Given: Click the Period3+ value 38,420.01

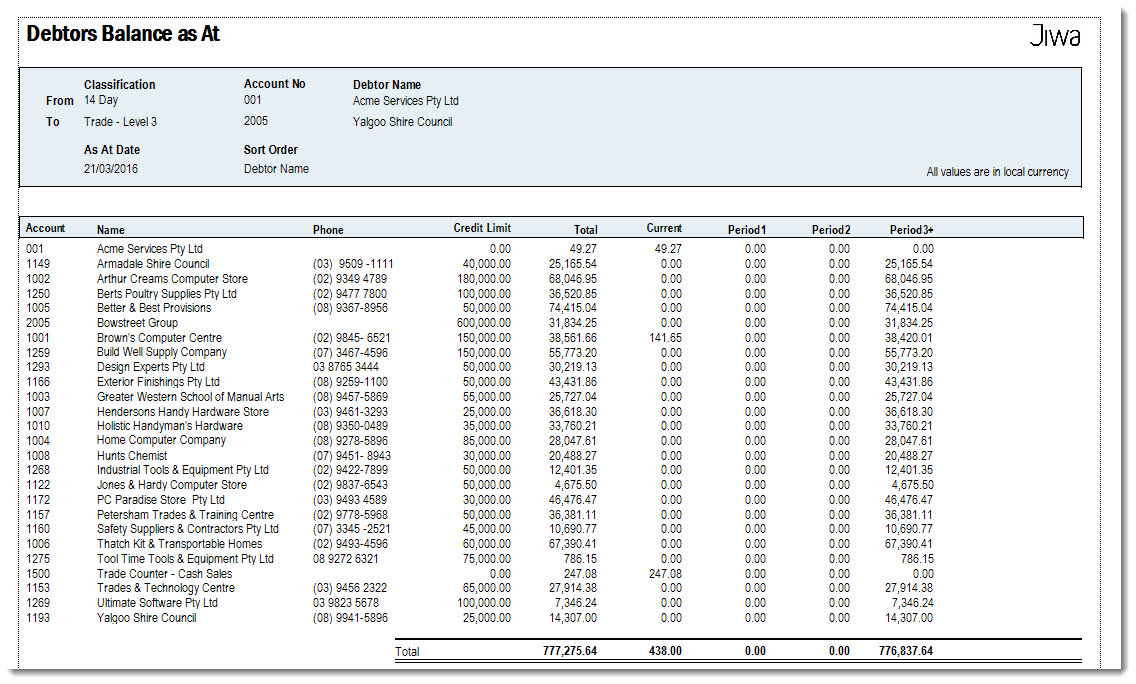Looking at the screenshot, I should [909, 338].
